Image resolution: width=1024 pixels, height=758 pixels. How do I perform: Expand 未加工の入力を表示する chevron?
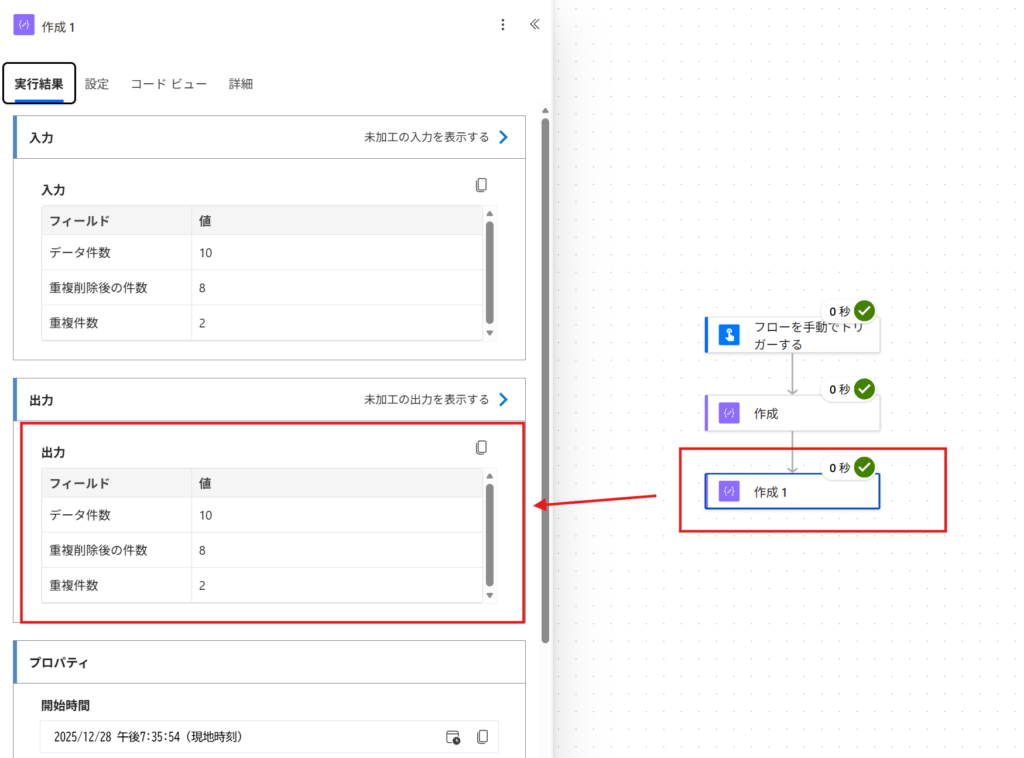(503, 137)
